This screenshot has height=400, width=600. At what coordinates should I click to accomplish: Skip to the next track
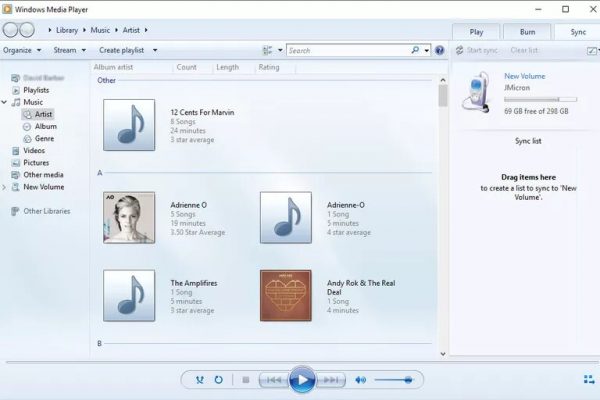(330, 380)
